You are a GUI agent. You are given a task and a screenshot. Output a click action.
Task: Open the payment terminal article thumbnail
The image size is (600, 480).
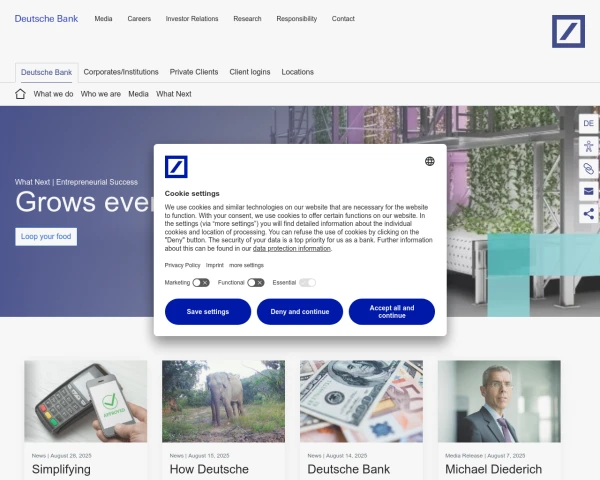click(x=86, y=401)
